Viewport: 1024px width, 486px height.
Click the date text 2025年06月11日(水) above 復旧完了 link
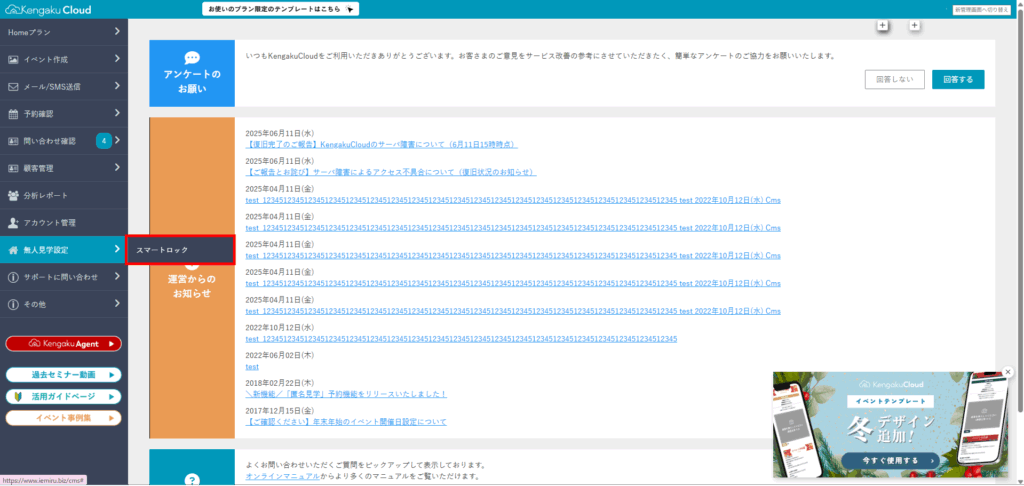[280, 133]
